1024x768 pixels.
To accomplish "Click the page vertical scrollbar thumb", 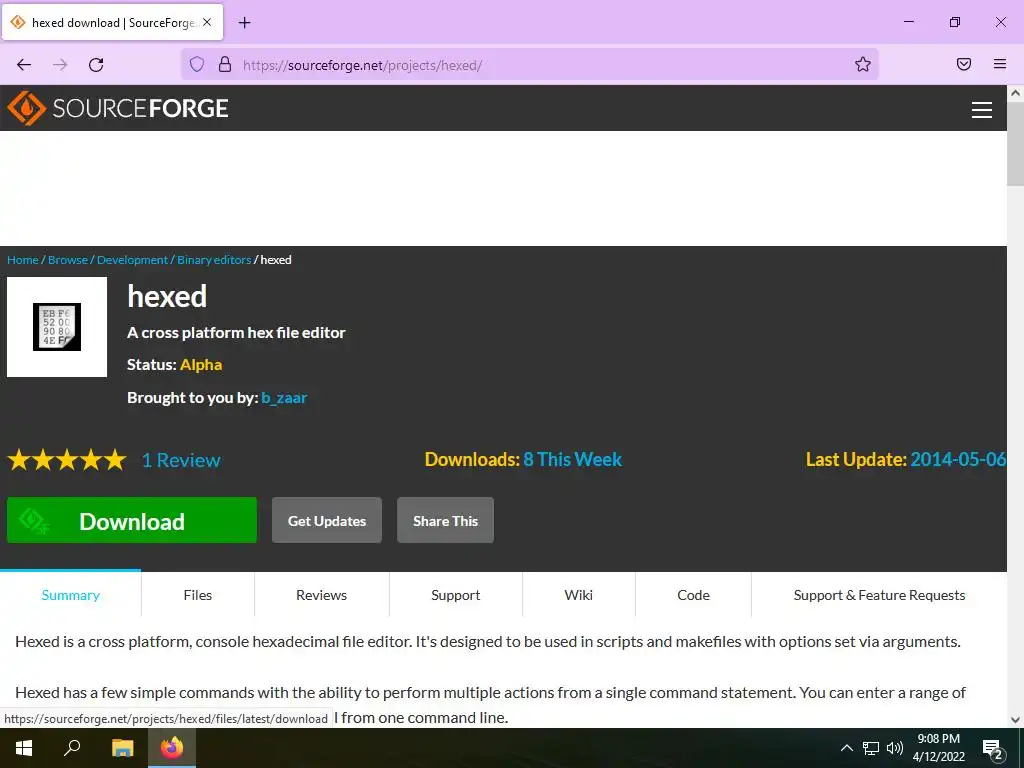I will coord(1016,144).
